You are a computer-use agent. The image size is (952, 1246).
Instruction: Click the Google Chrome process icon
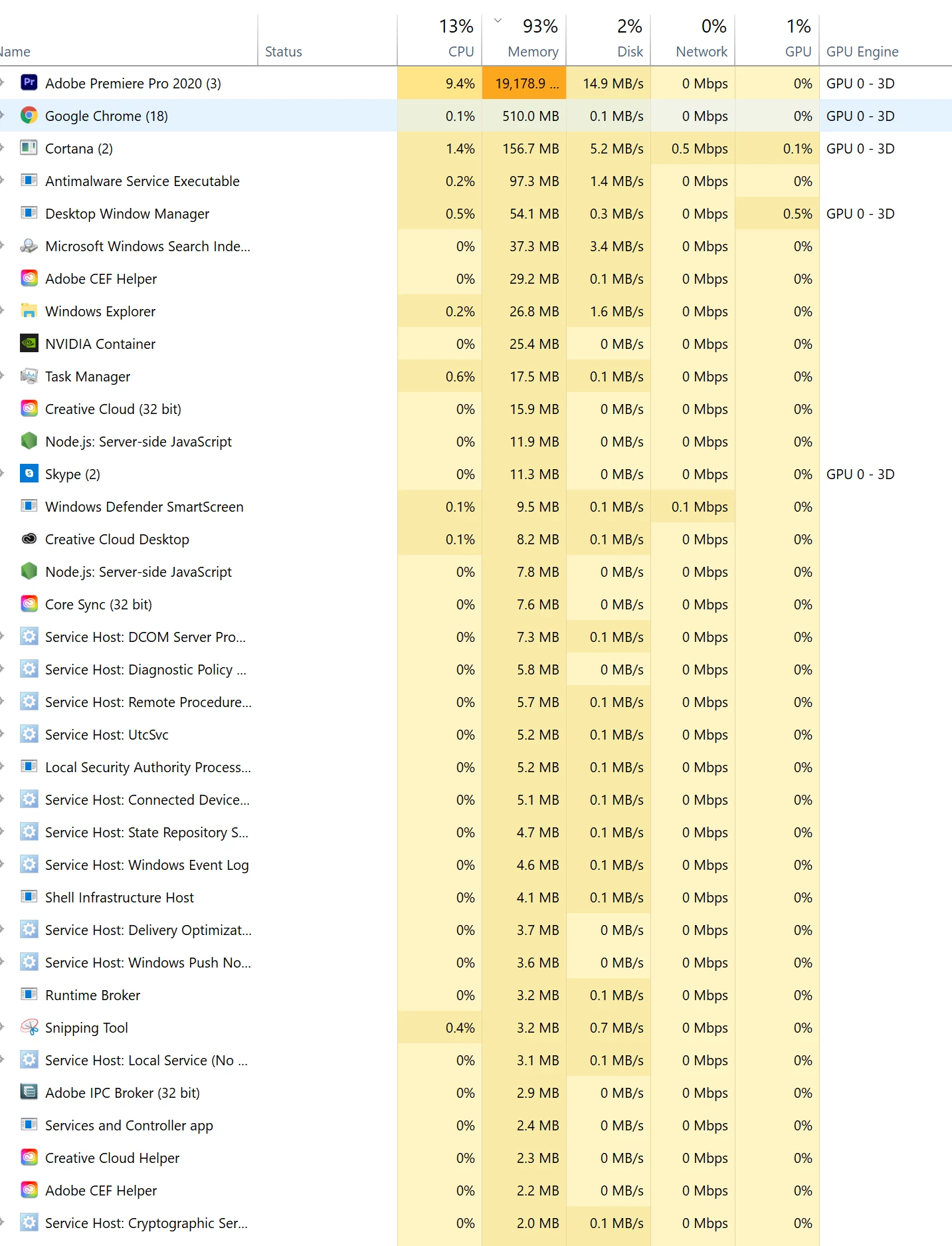tap(29, 115)
